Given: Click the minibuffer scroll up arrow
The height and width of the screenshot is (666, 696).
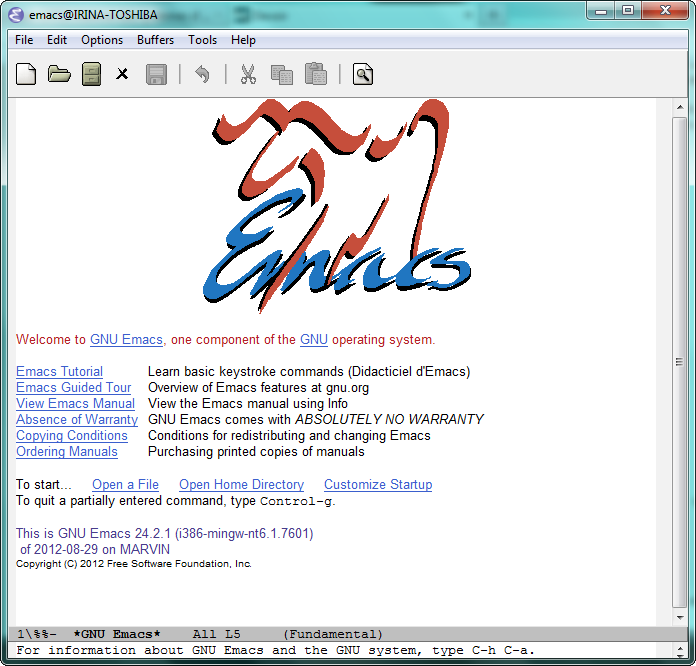Looking at the screenshot, I should pyautogui.click(x=680, y=648).
